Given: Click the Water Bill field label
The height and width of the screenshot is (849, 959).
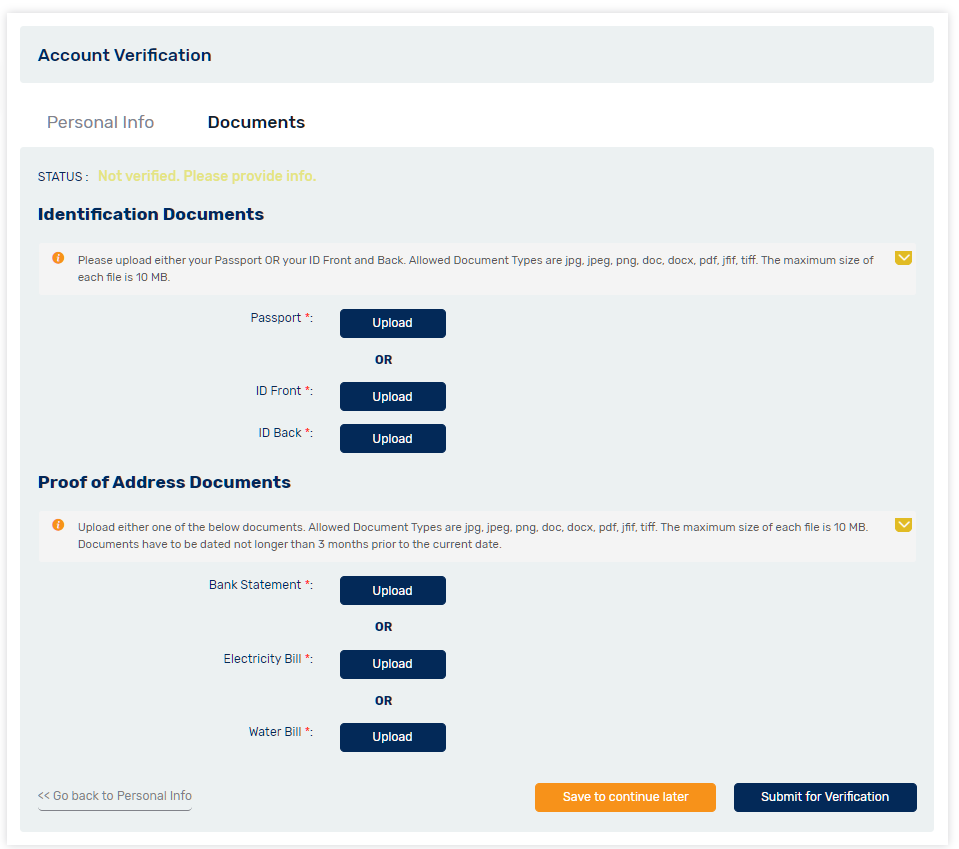Looking at the screenshot, I should (x=281, y=732).
